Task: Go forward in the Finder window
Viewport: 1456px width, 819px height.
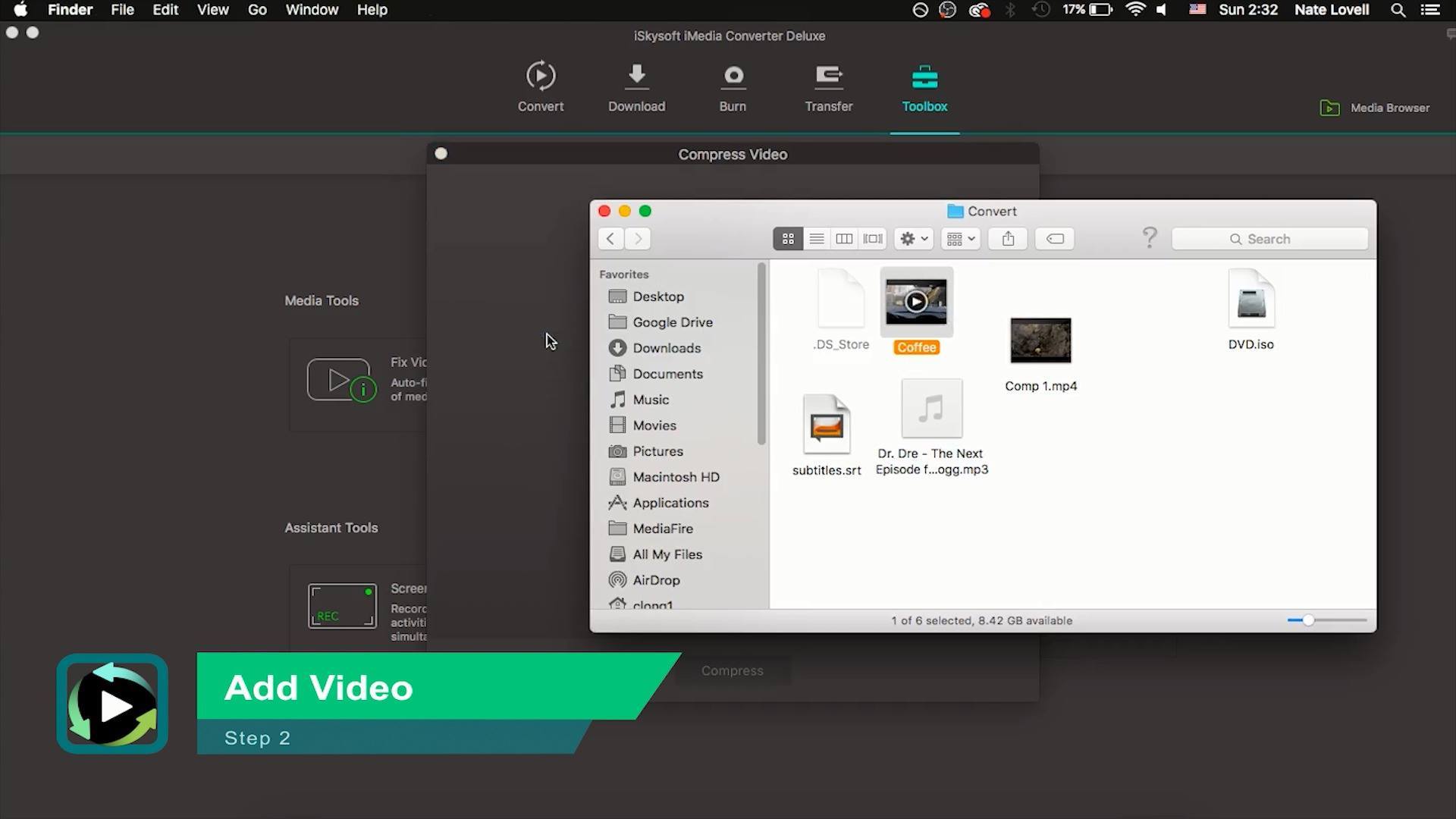Action: pos(638,239)
